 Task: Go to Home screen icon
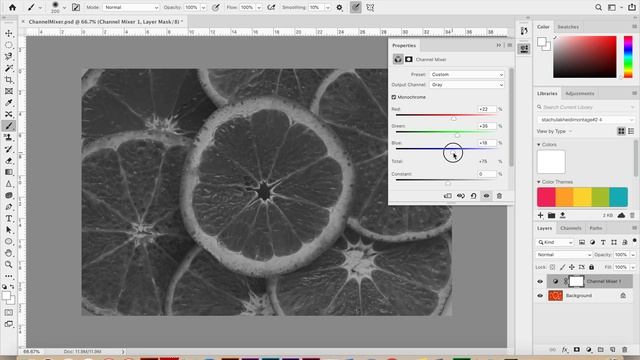point(12,7)
